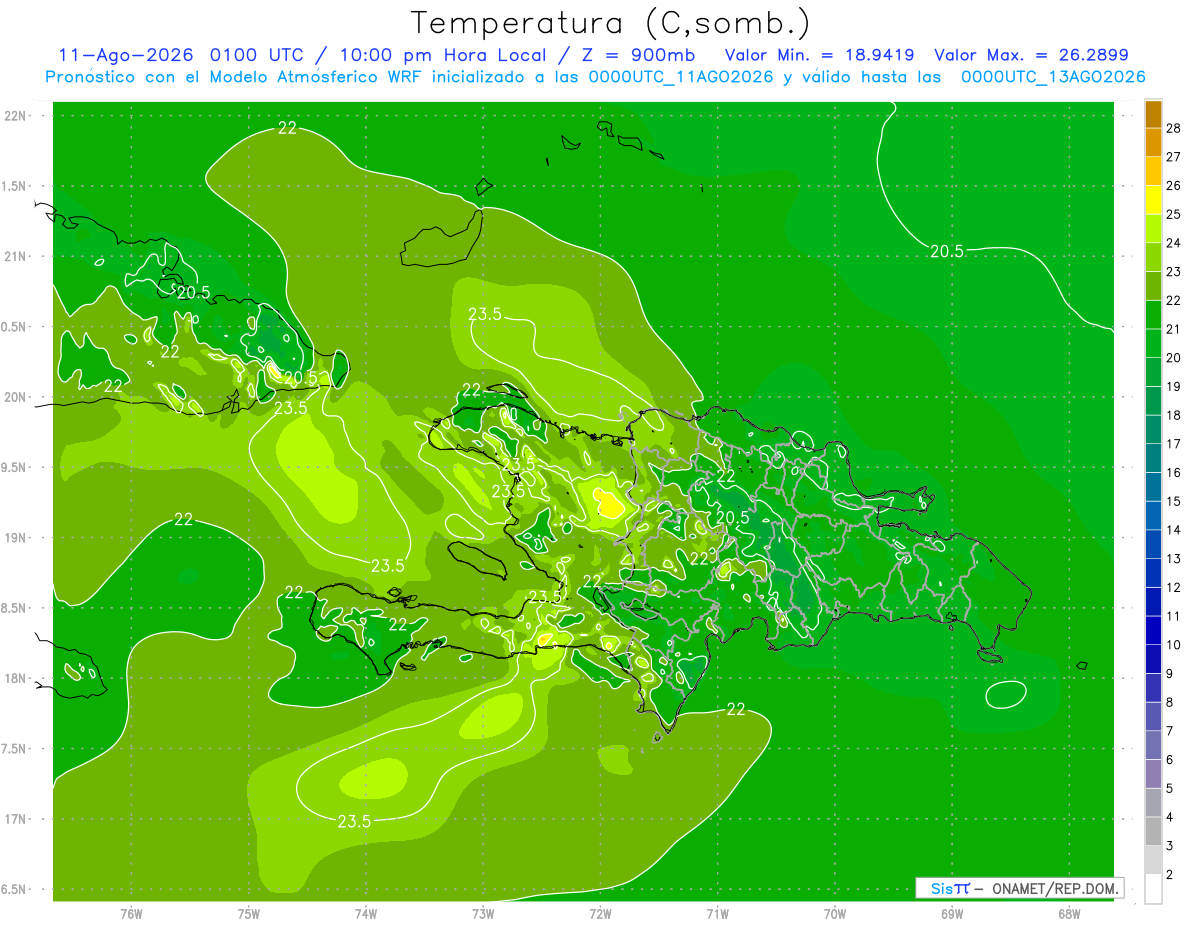Click the "22" contour label near 22N at the top

[288, 127]
